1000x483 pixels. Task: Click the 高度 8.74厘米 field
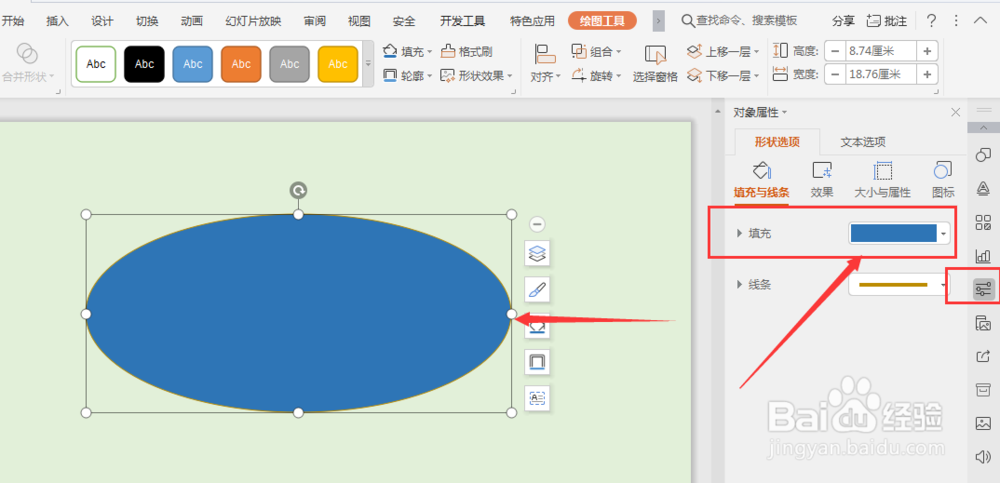(x=881, y=51)
